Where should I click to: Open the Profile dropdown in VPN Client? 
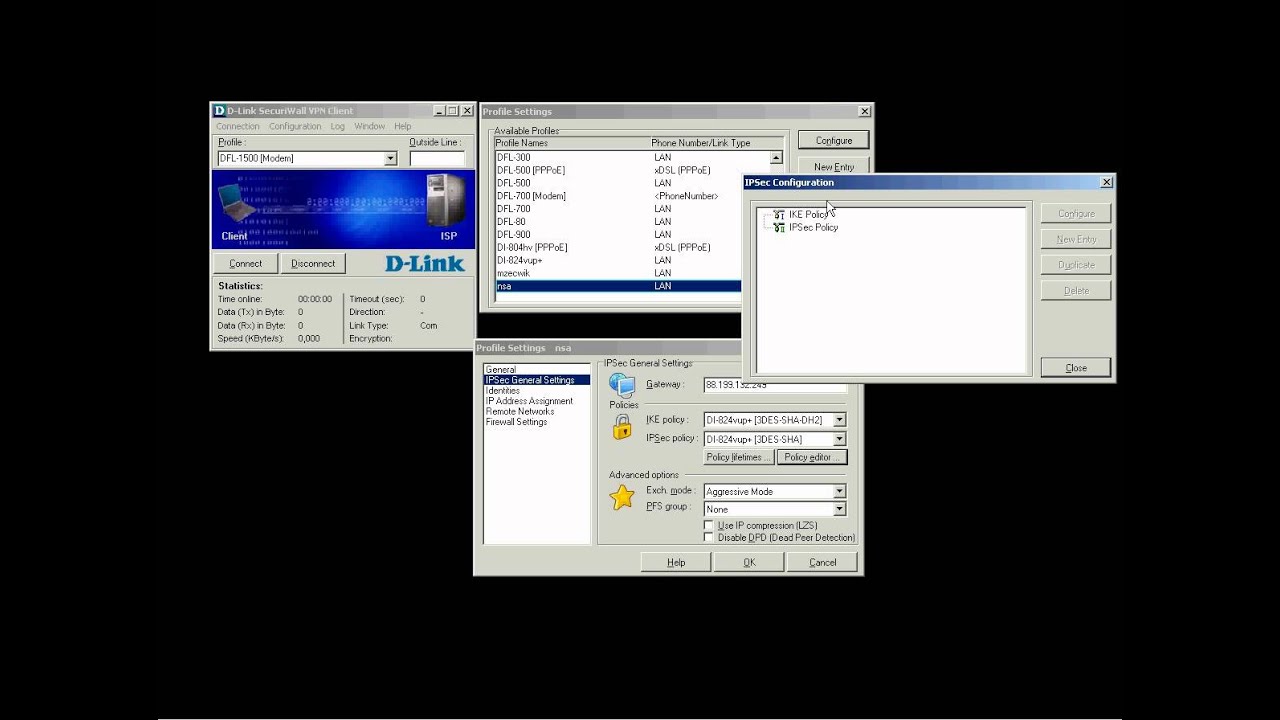[x=390, y=159]
